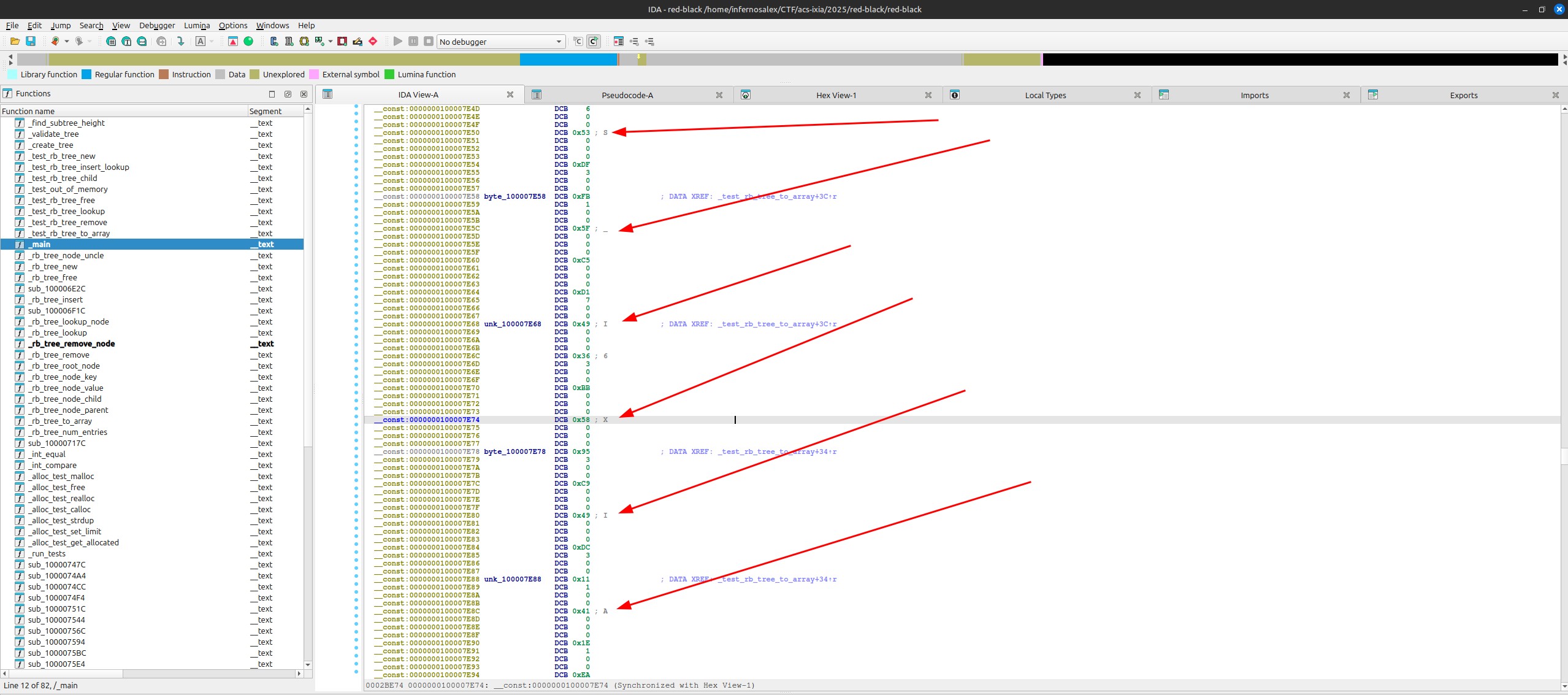
Task: Follow _test_rb_tree_to_array xref at byte_100007E58
Action: [777, 196]
